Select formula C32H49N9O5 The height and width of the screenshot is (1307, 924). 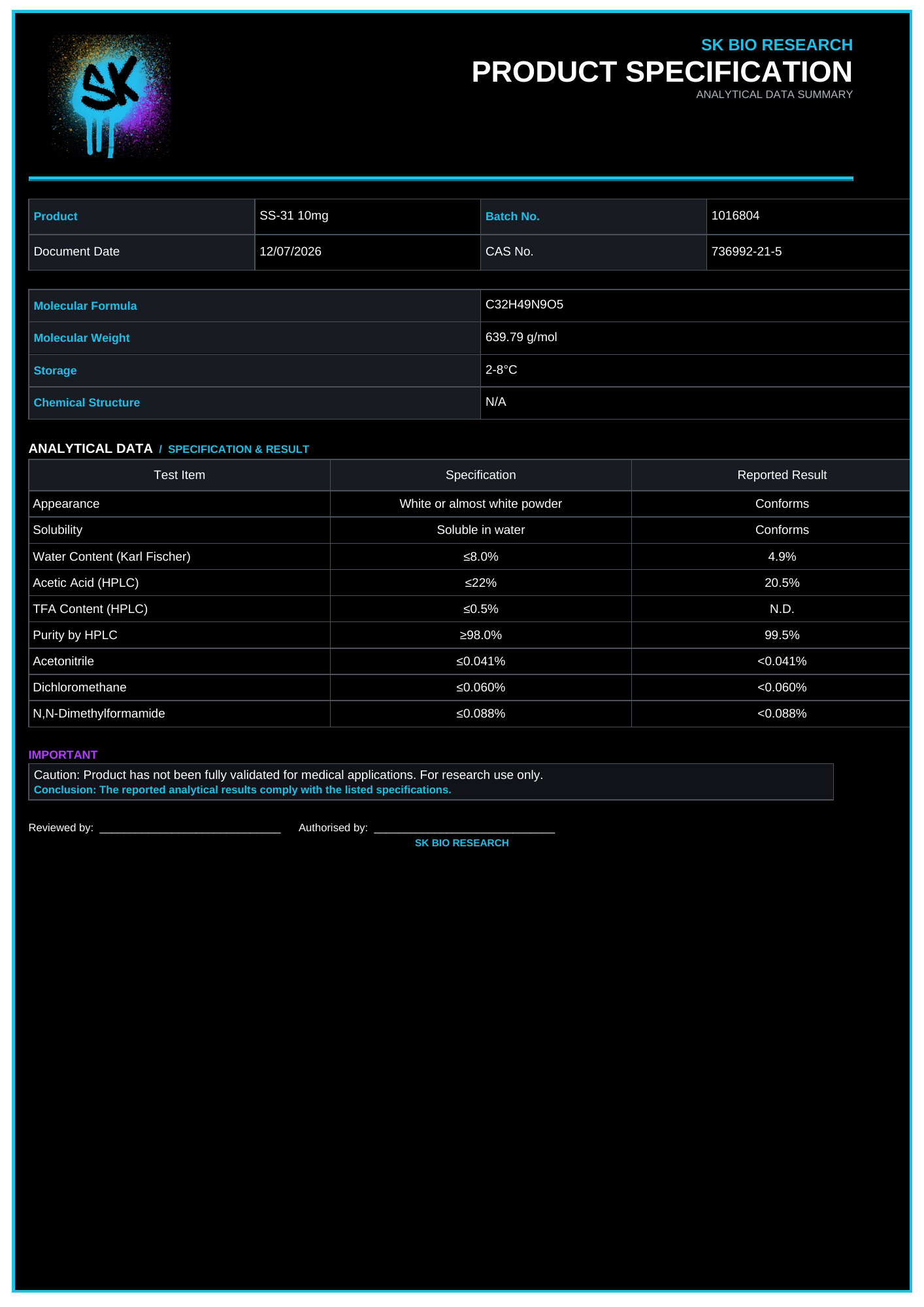click(x=524, y=305)
